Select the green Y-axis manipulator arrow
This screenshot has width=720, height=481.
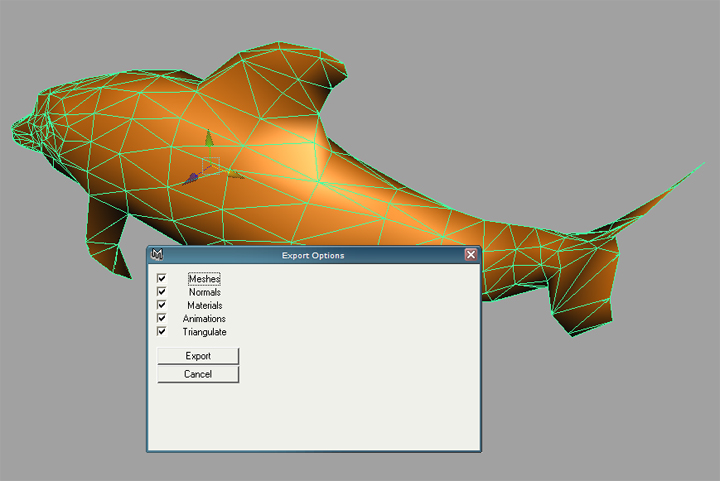click(209, 138)
